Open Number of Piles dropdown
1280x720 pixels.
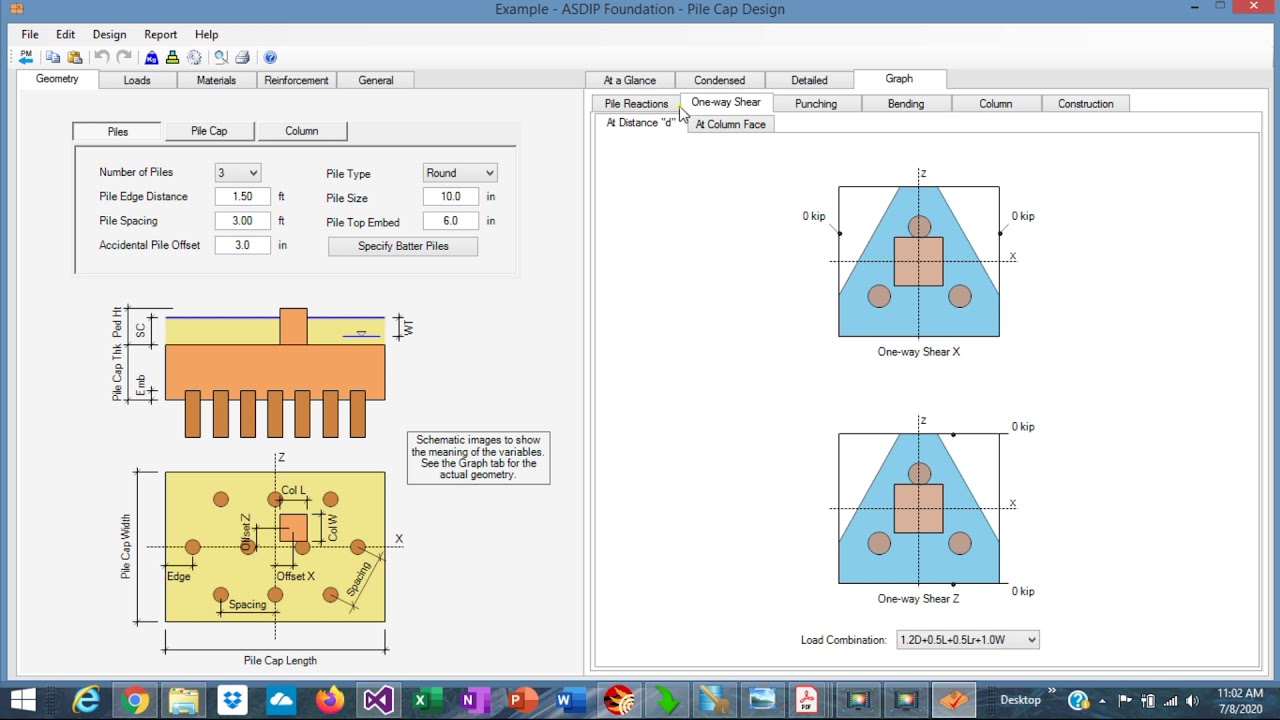pos(238,173)
